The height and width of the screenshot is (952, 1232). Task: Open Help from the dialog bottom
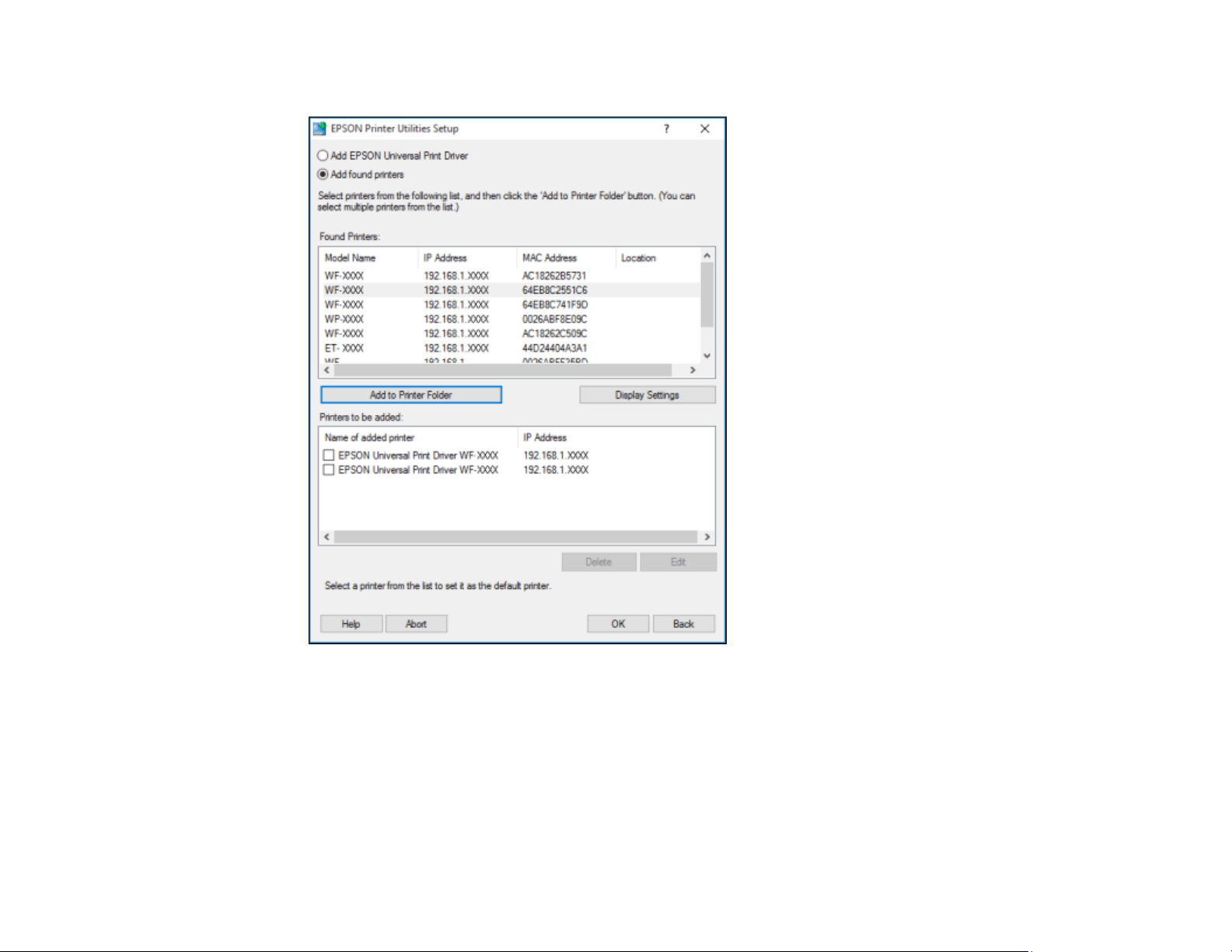click(351, 624)
